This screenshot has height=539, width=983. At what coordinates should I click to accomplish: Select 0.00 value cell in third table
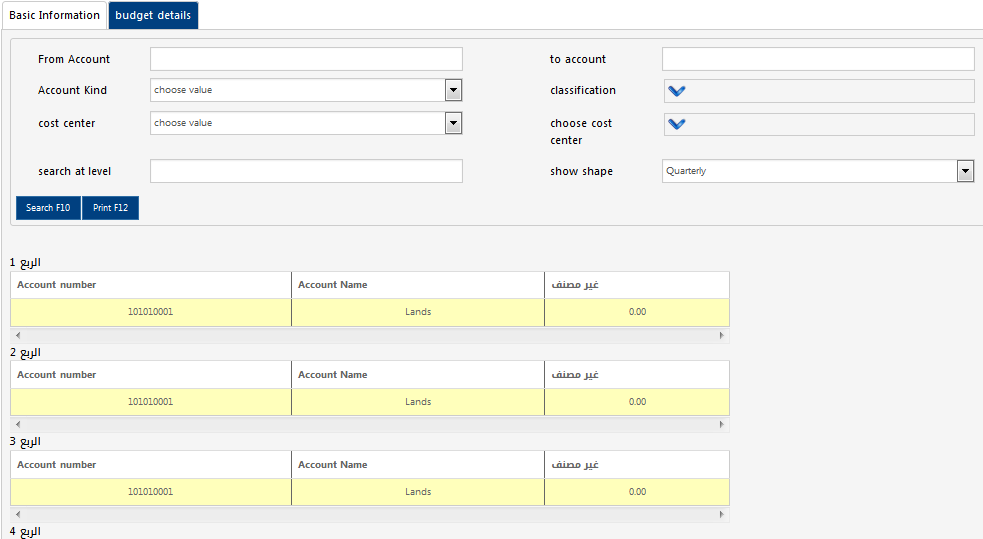[637, 492]
